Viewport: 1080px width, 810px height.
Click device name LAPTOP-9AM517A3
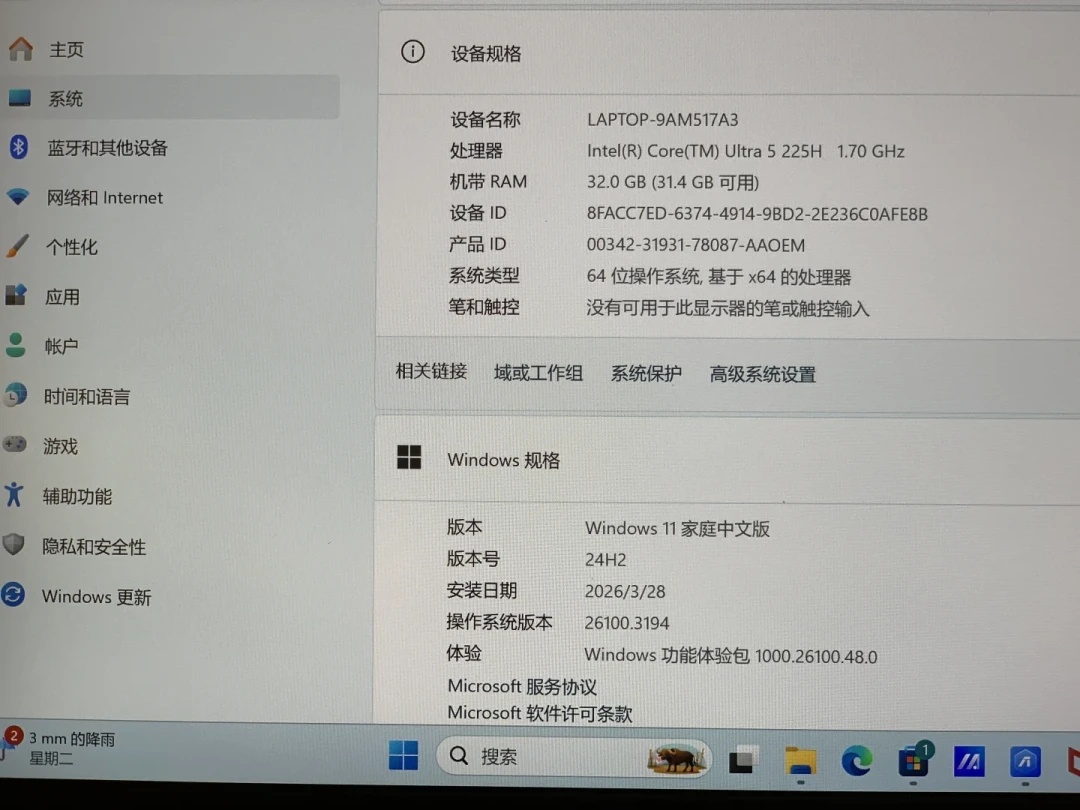tap(663, 120)
